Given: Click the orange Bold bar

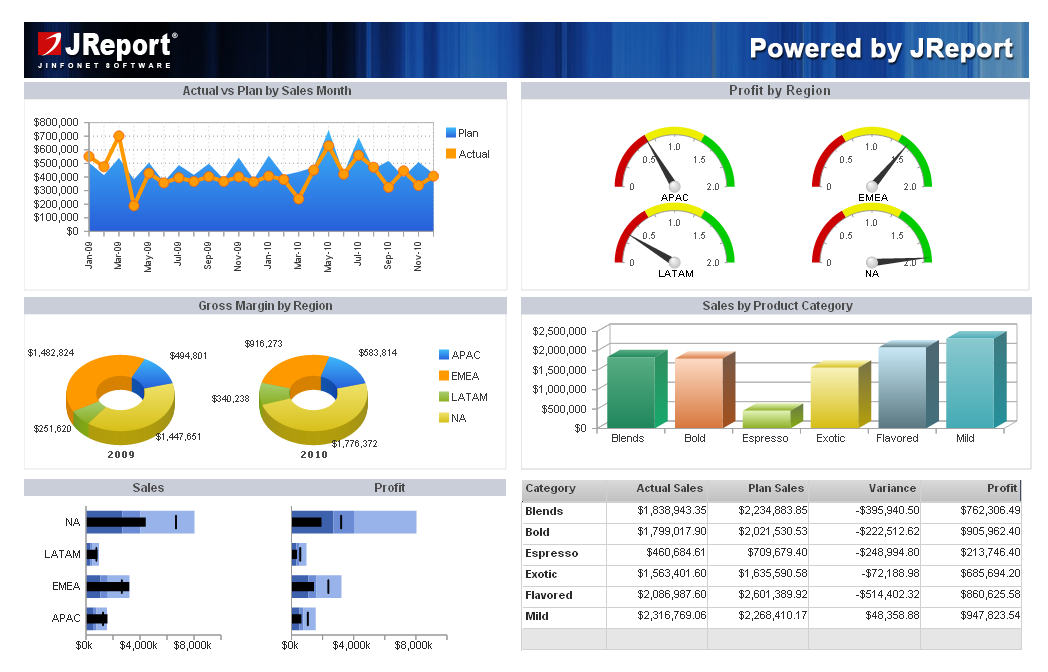Looking at the screenshot, I should point(704,390).
